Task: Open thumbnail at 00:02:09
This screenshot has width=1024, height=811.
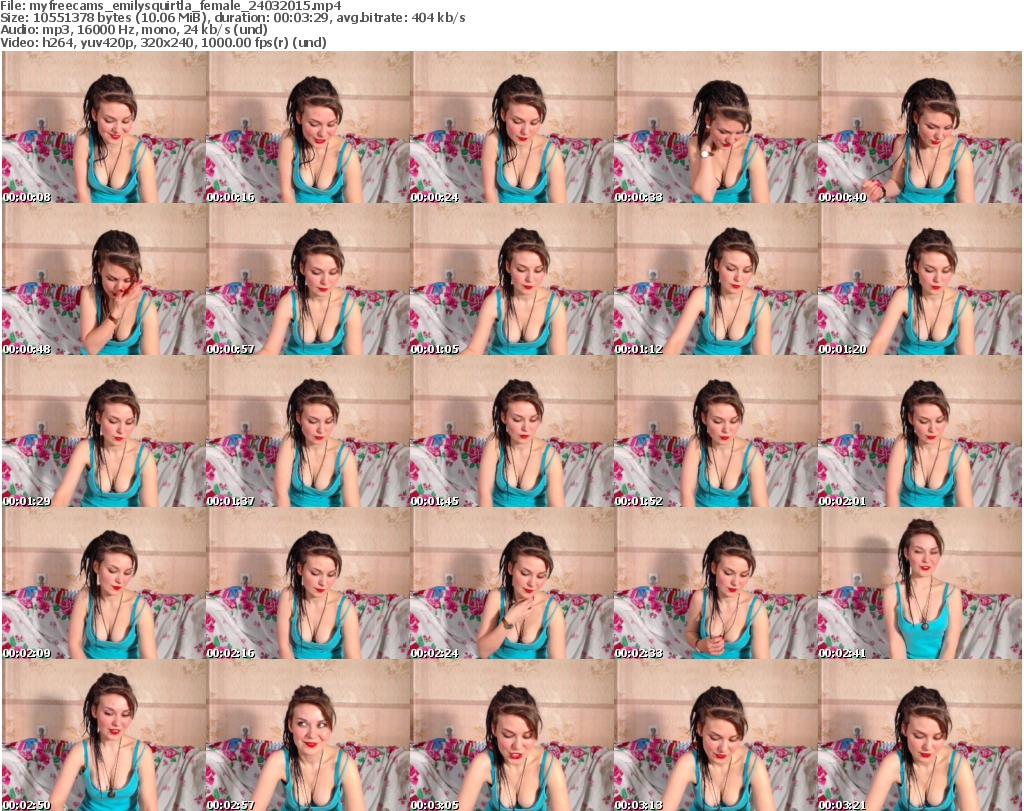Action: 104,583
